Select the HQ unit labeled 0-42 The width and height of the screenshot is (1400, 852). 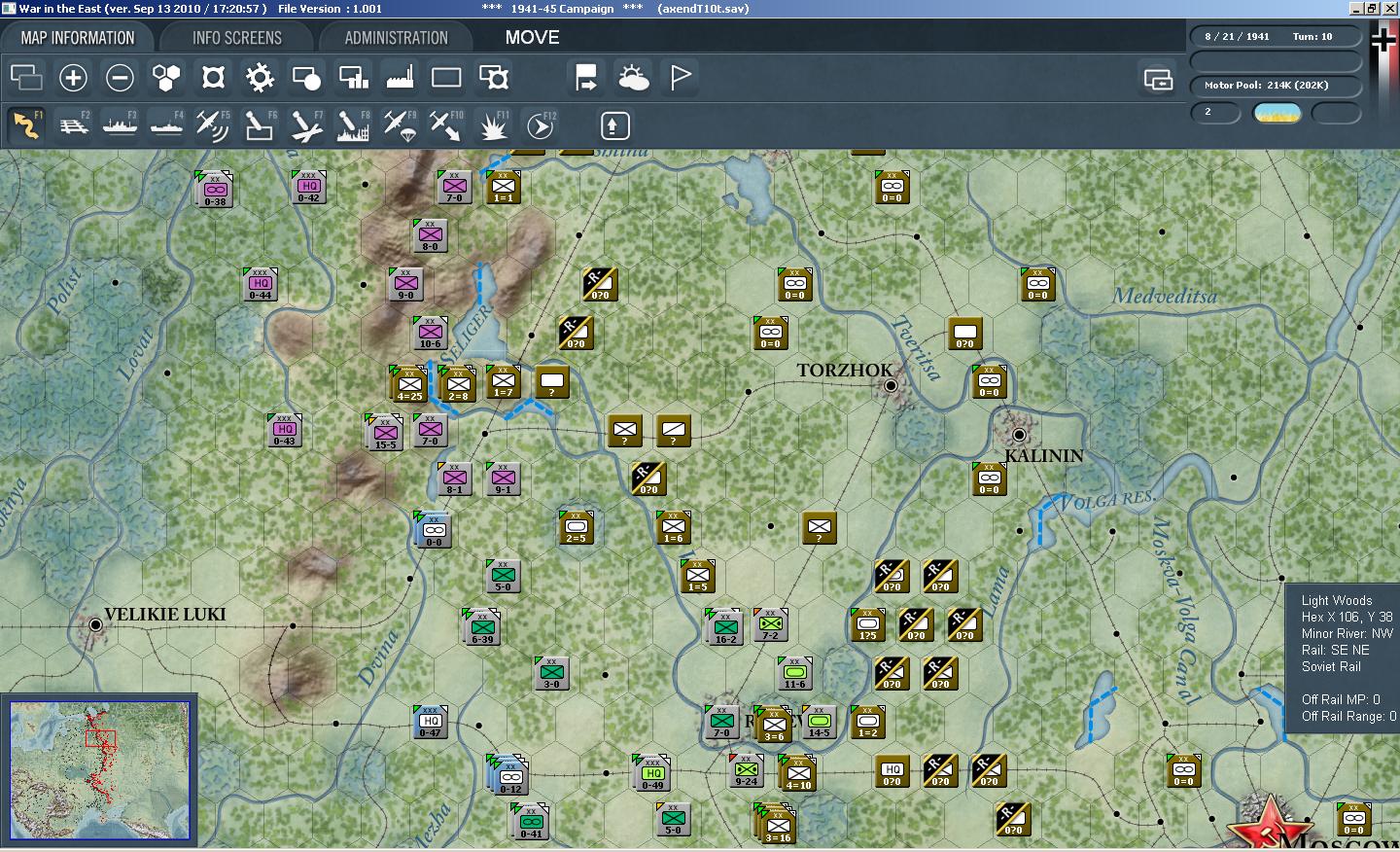(x=308, y=187)
